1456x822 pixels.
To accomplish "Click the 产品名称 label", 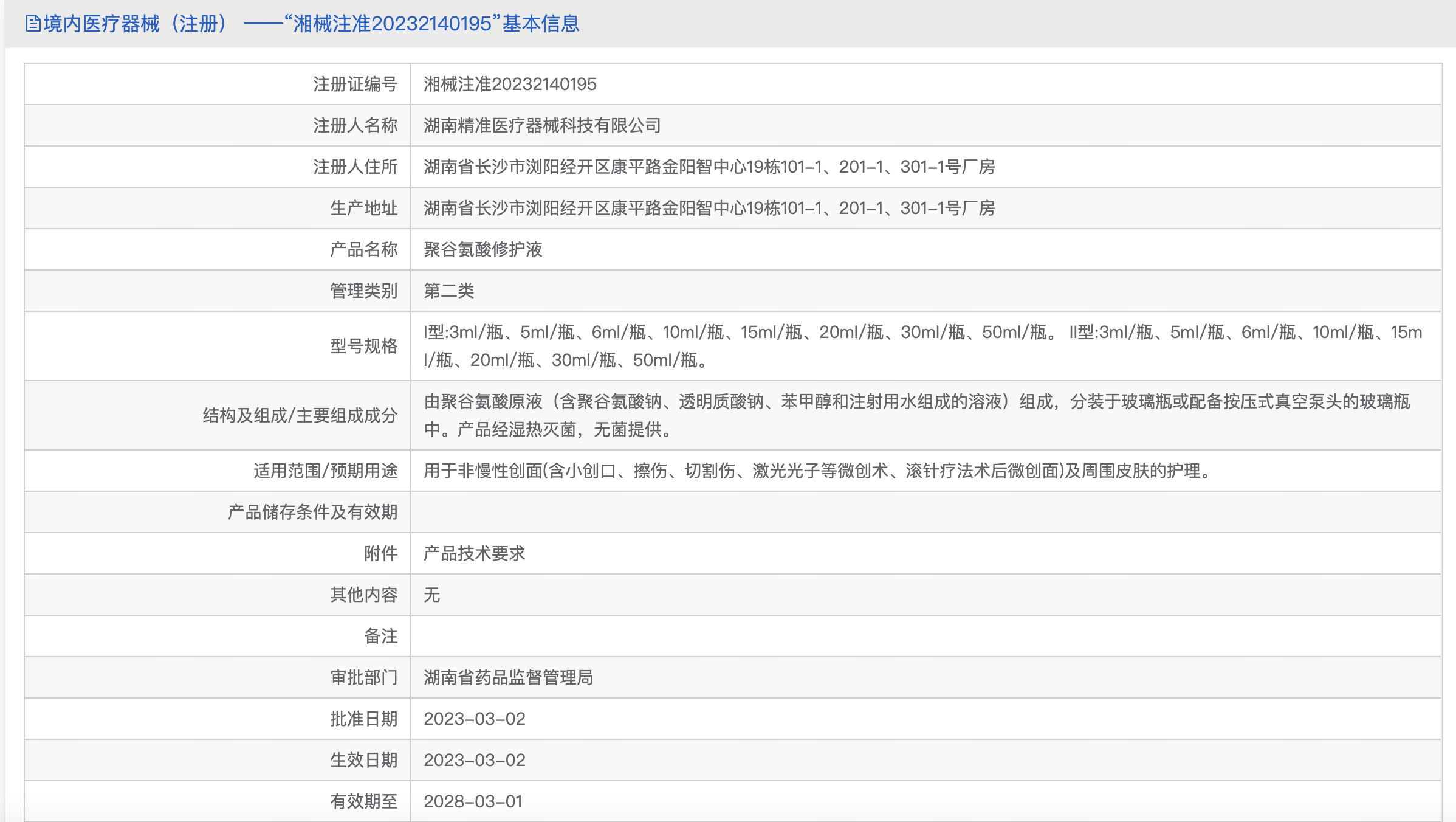I will coord(363,249).
